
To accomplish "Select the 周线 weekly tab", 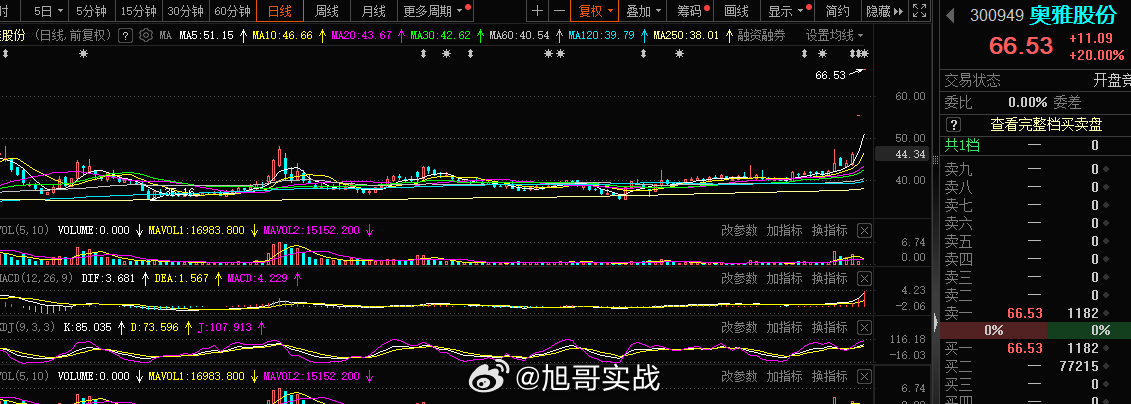I will pyautogui.click(x=327, y=11).
